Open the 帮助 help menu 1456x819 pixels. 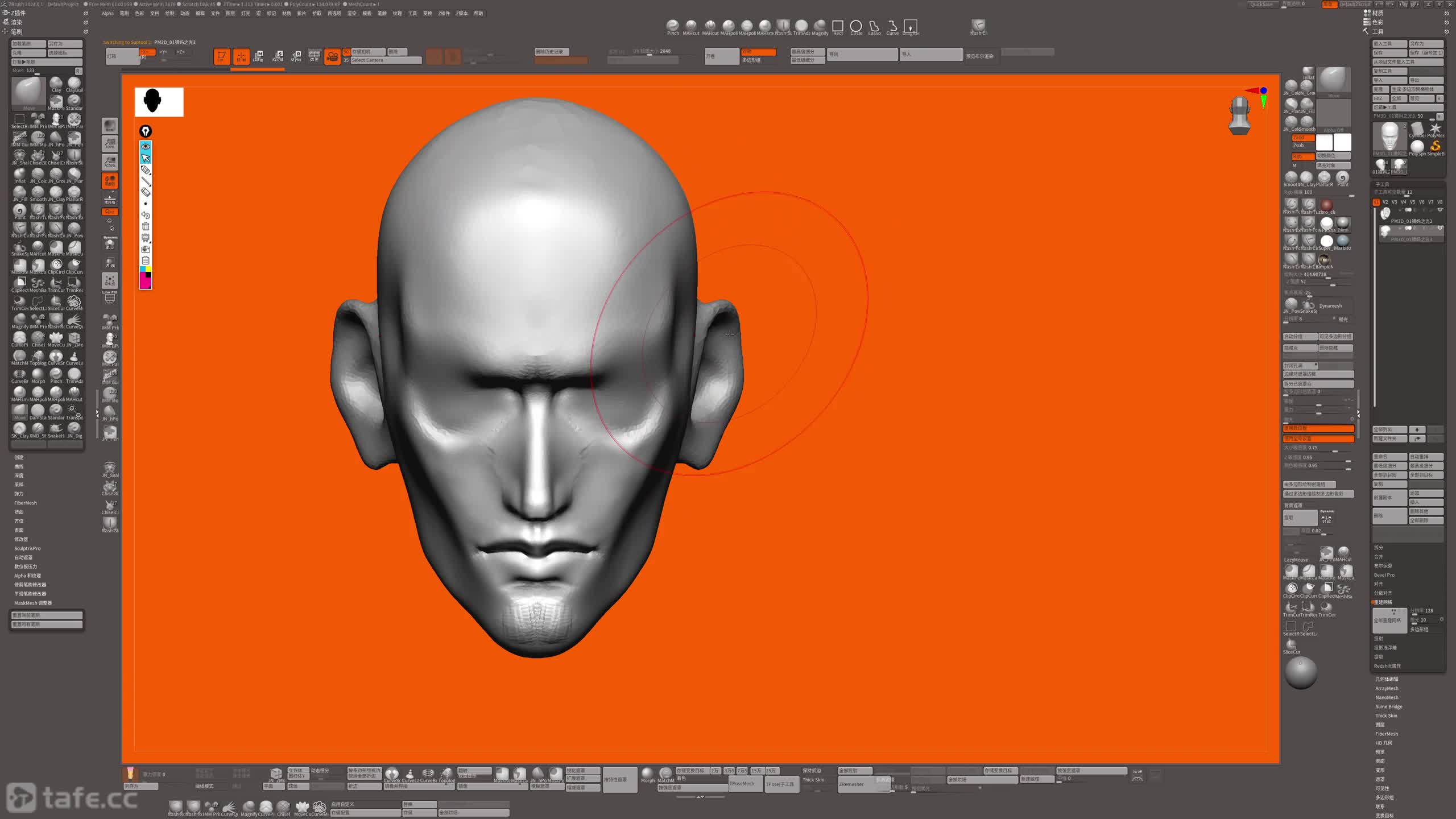tap(478, 14)
